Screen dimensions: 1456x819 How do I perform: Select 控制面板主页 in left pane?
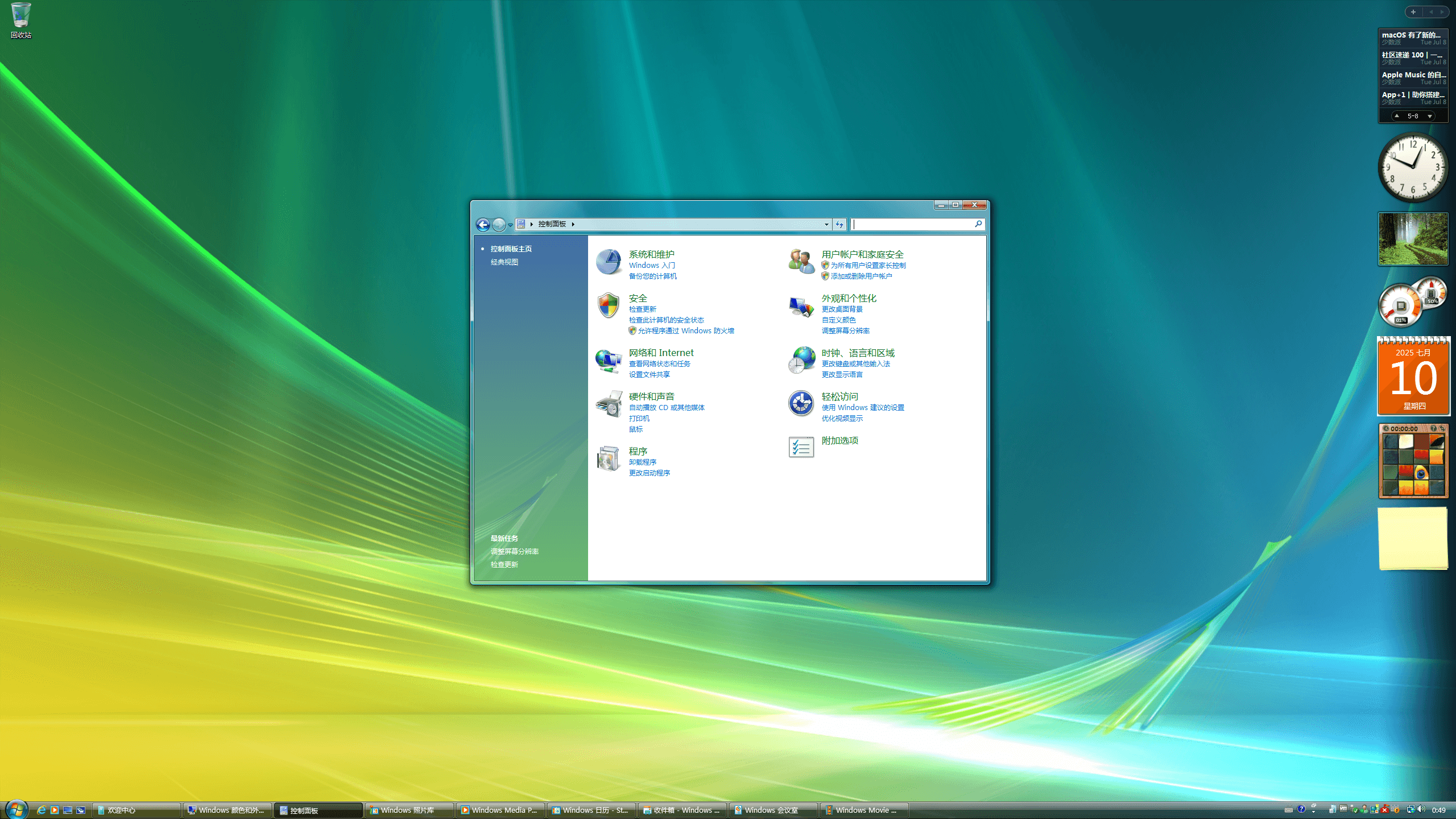tap(511, 249)
